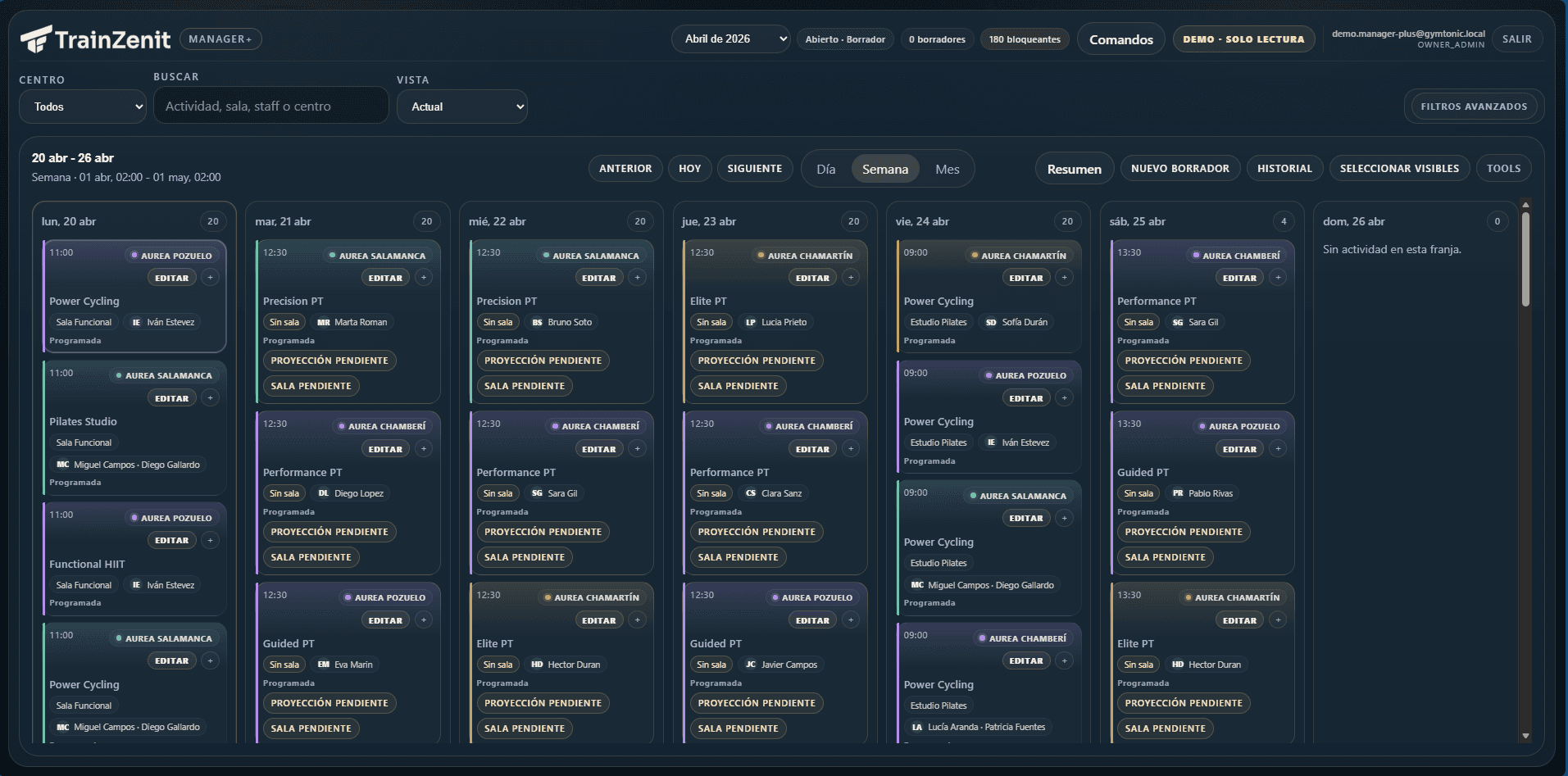Click Proyección Pendiente on Thursday Elite PT
The height and width of the screenshot is (776, 1568).
pos(757,361)
